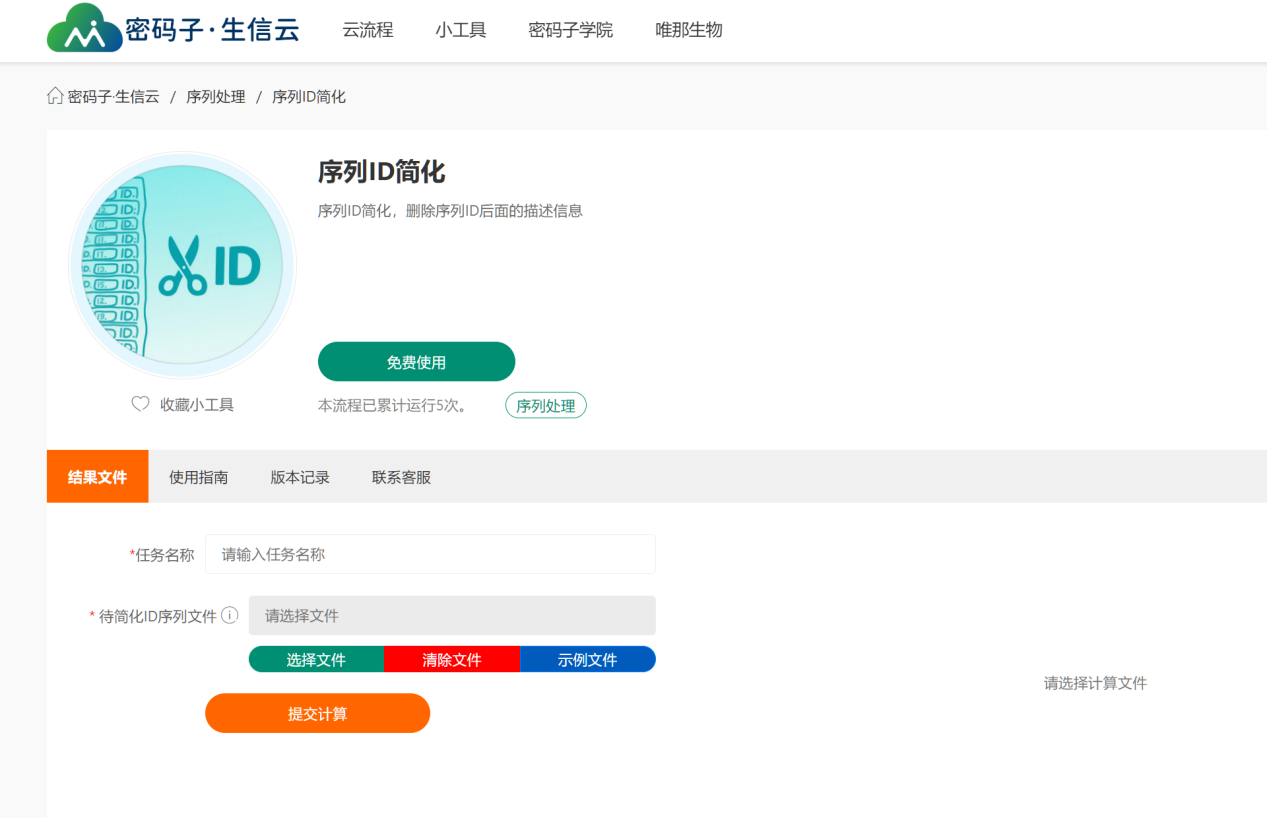
Task: Click the 序列ID简化 breadcrumb item
Action: (309, 97)
